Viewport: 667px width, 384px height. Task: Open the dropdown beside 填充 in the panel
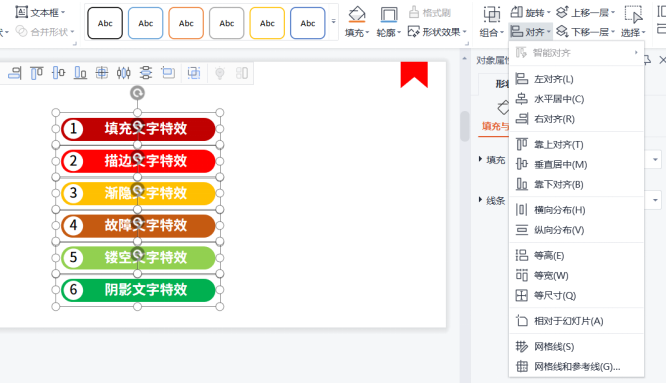pyautogui.click(x=655, y=160)
